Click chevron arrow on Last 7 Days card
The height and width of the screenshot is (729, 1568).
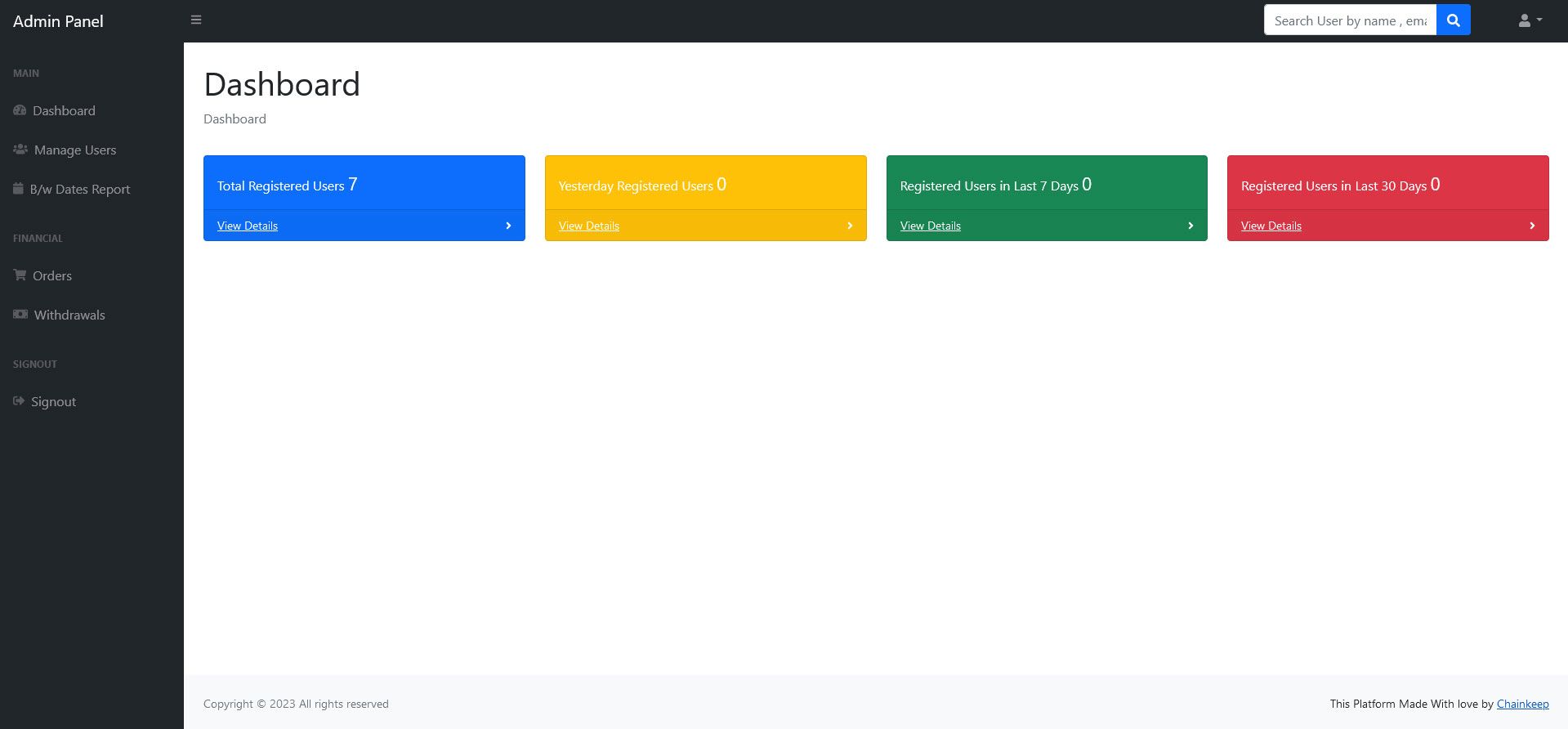click(x=1191, y=226)
